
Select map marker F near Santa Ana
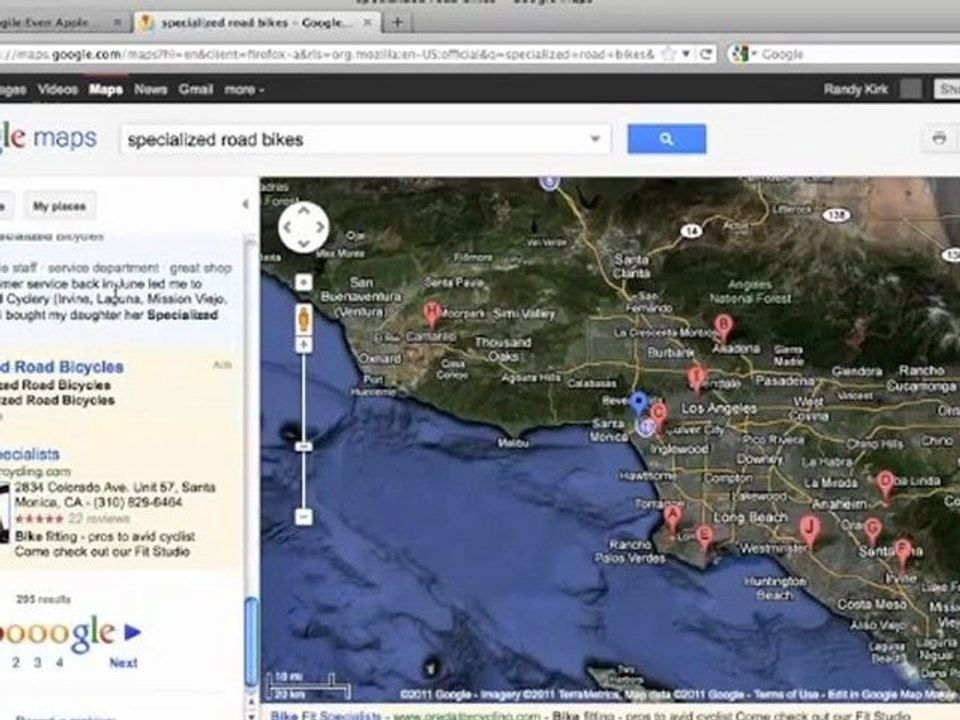pos(902,553)
